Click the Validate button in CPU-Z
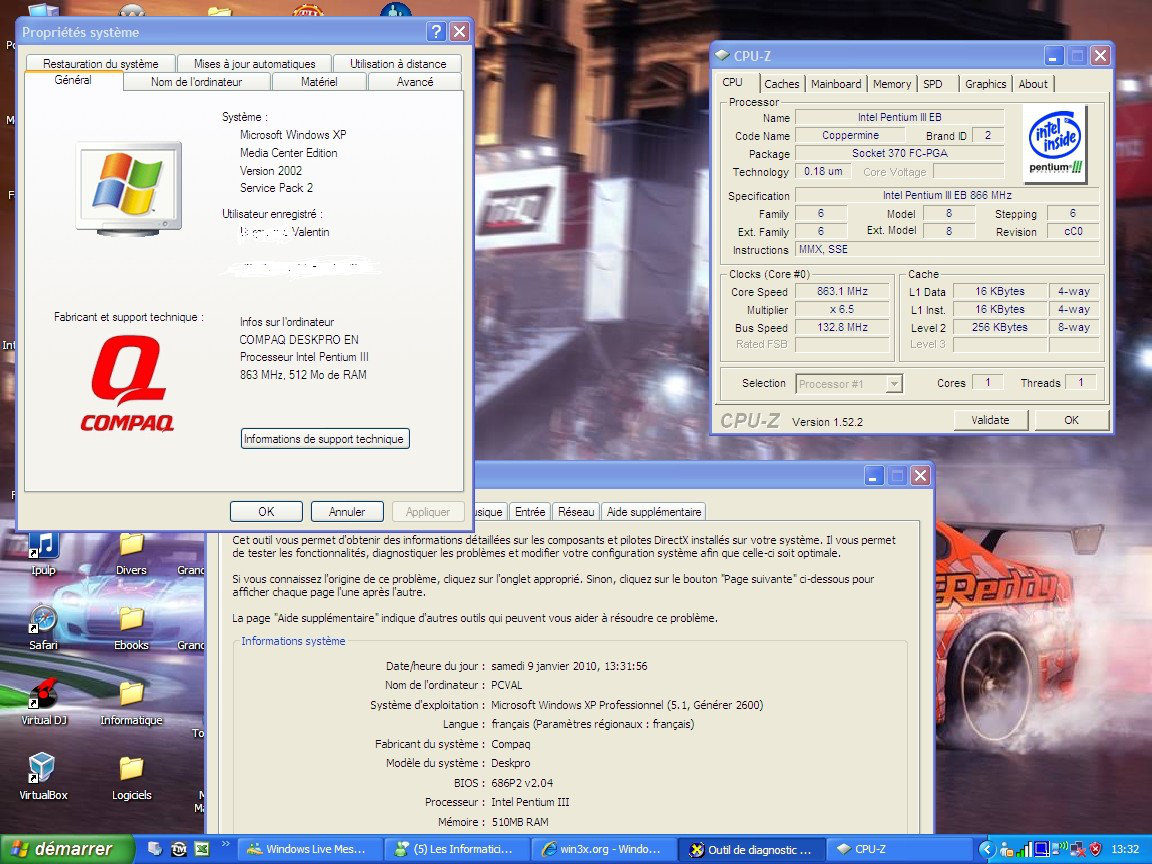Image resolution: width=1152 pixels, height=864 pixels. (990, 420)
